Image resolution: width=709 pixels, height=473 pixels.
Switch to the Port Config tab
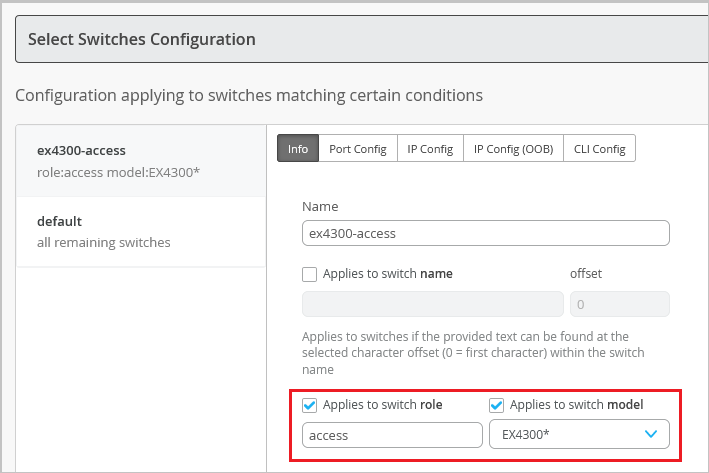coord(357,149)
